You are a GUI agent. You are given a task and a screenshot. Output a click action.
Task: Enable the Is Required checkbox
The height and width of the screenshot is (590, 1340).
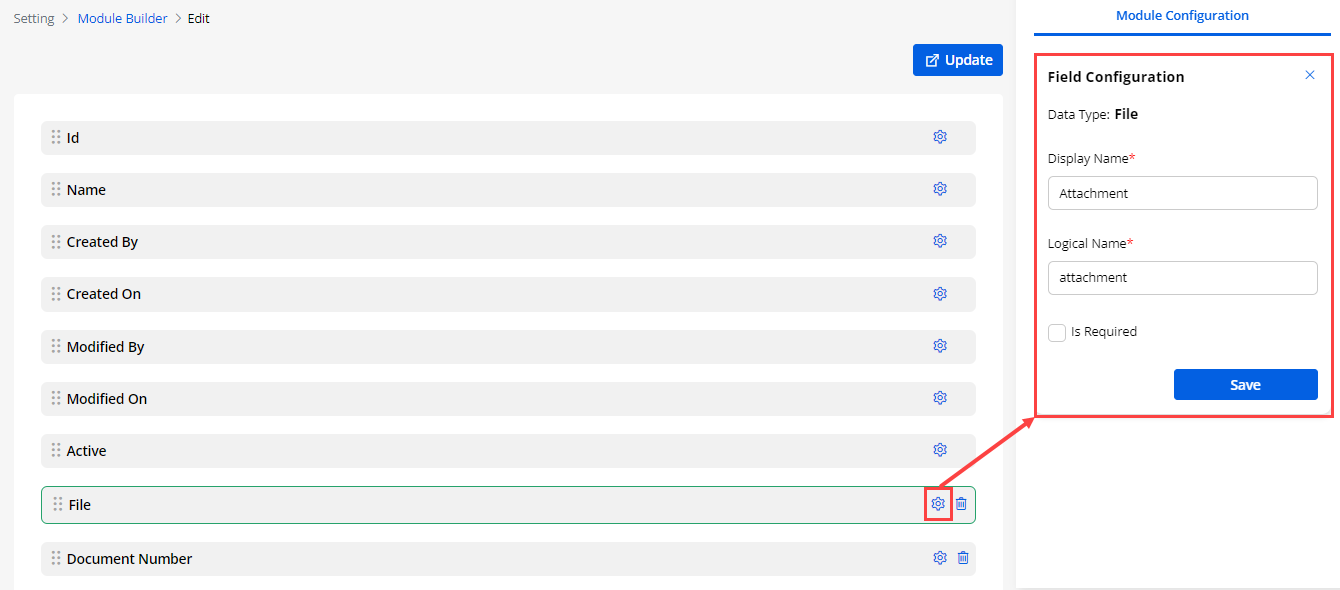pos(1057,333)
